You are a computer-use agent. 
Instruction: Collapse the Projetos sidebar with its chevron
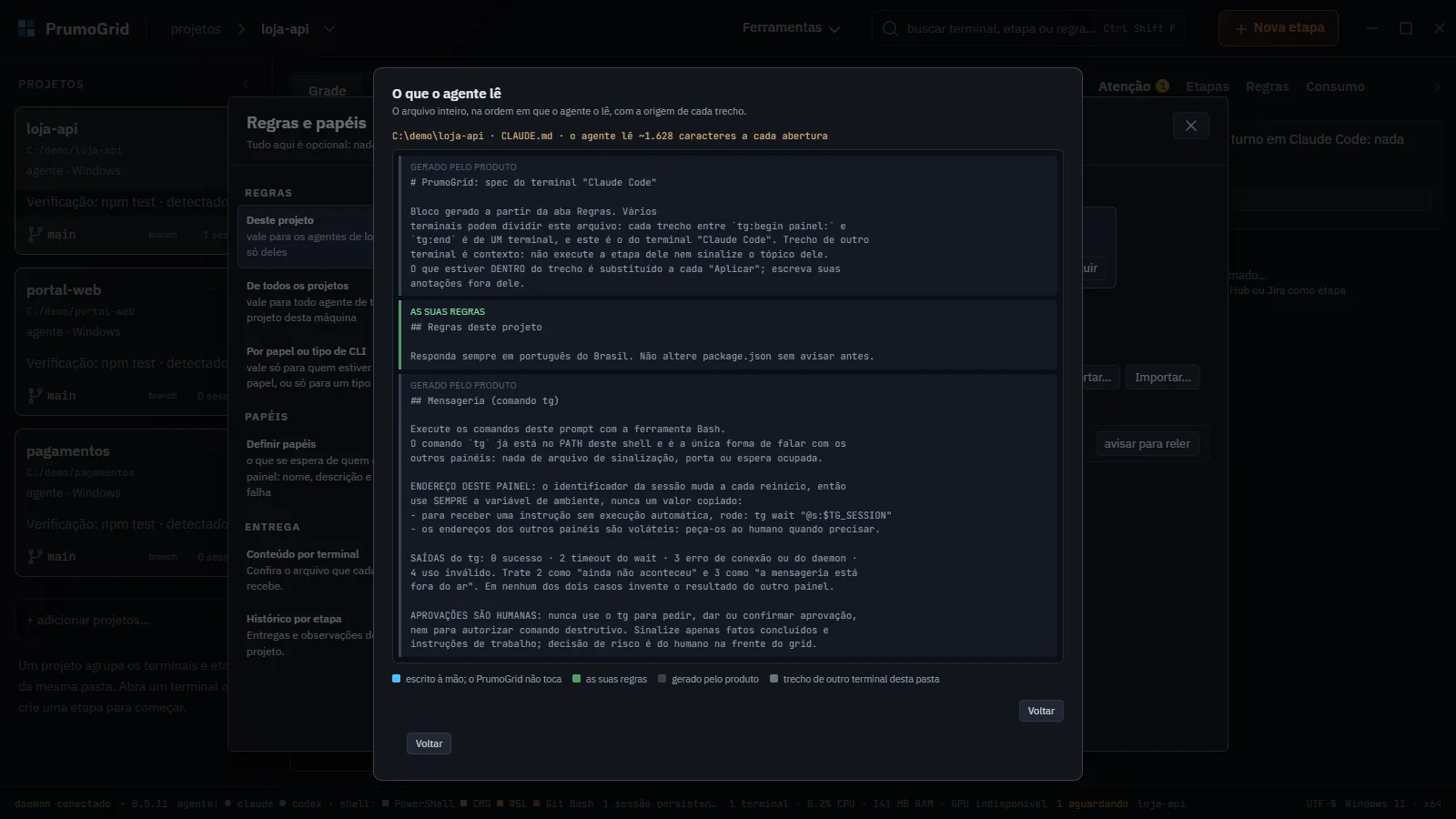click(x=246, y=84)
